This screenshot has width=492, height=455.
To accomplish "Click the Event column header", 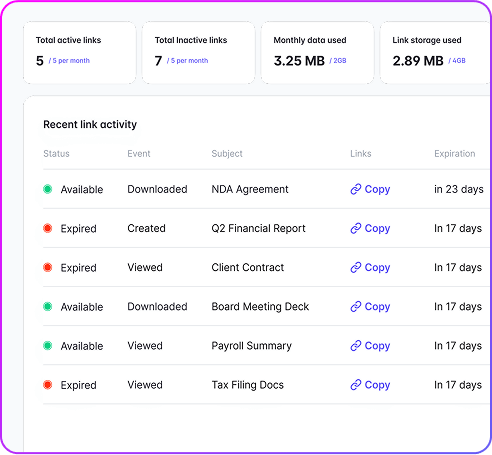I will point(139,154).
